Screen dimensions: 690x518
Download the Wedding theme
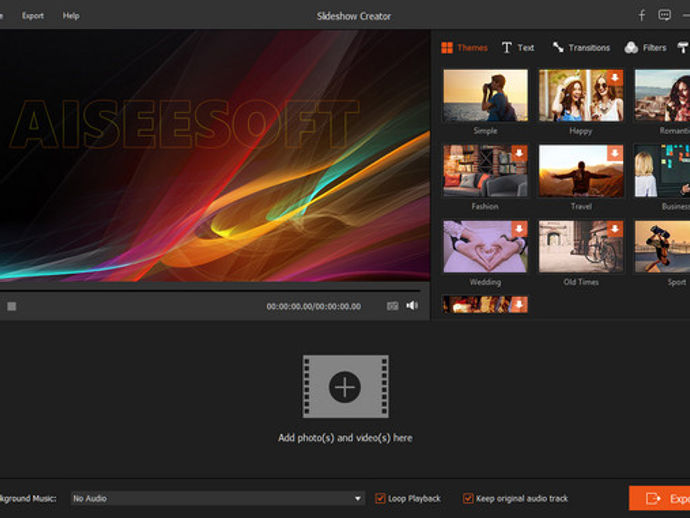pos(519,229)
